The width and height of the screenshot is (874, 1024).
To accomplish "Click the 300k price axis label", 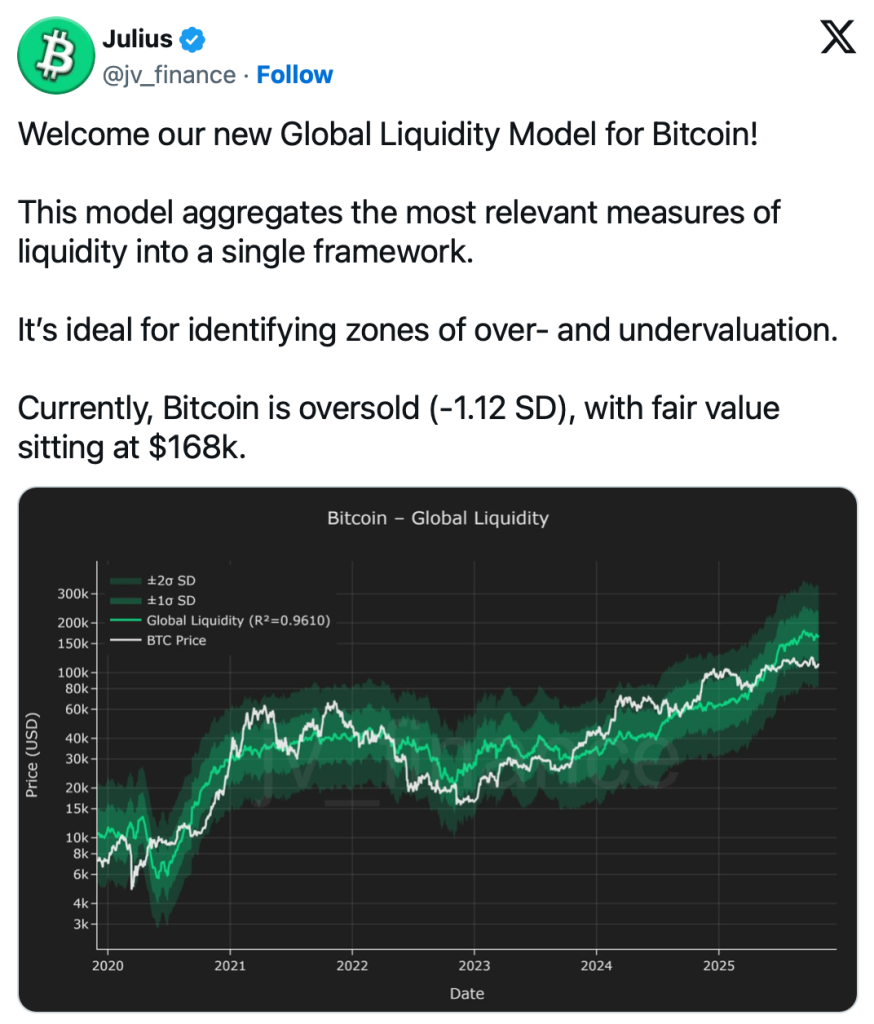I will click(71, 594).
